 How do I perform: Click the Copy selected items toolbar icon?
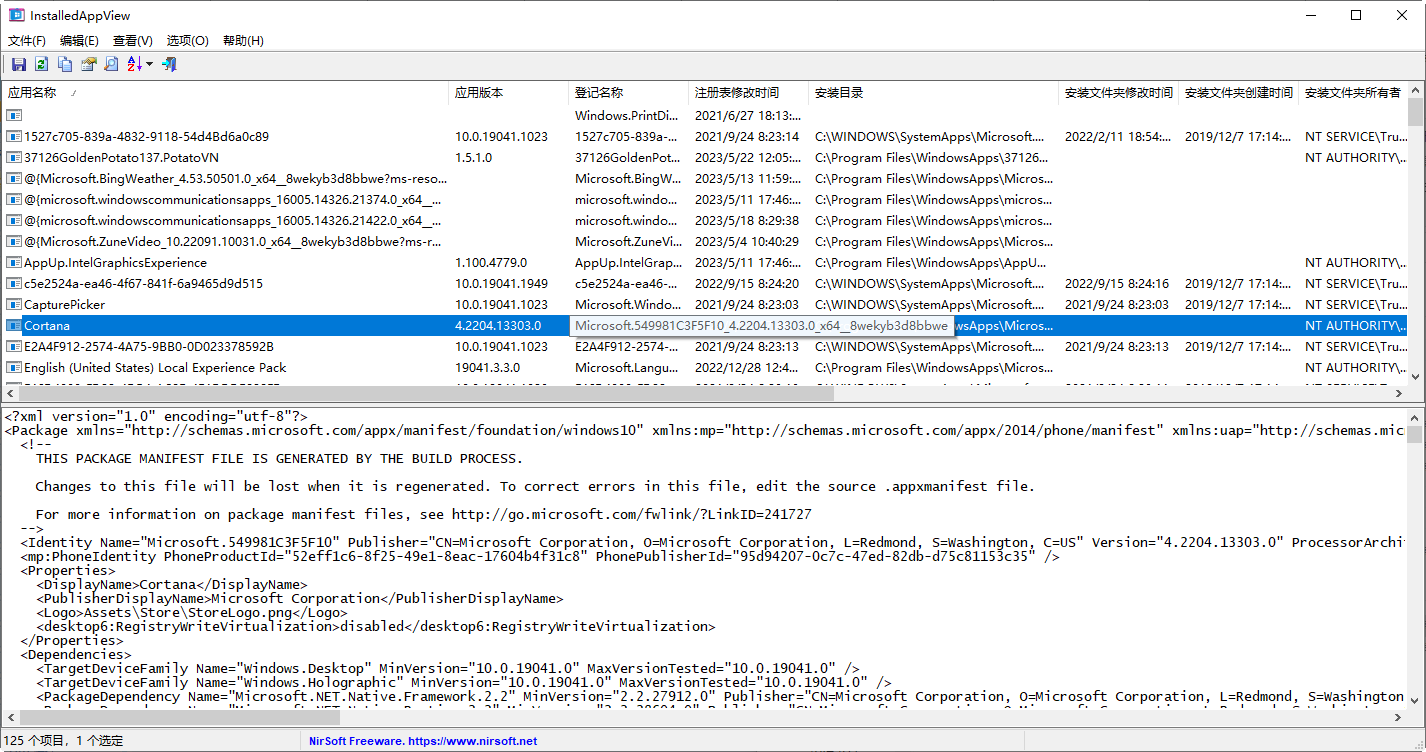click(x=65, y=64)
